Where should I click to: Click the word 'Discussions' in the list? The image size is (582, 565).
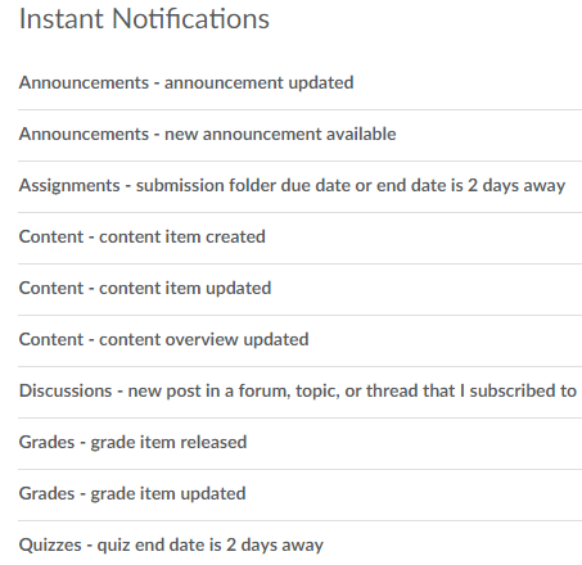pos(65,391)
